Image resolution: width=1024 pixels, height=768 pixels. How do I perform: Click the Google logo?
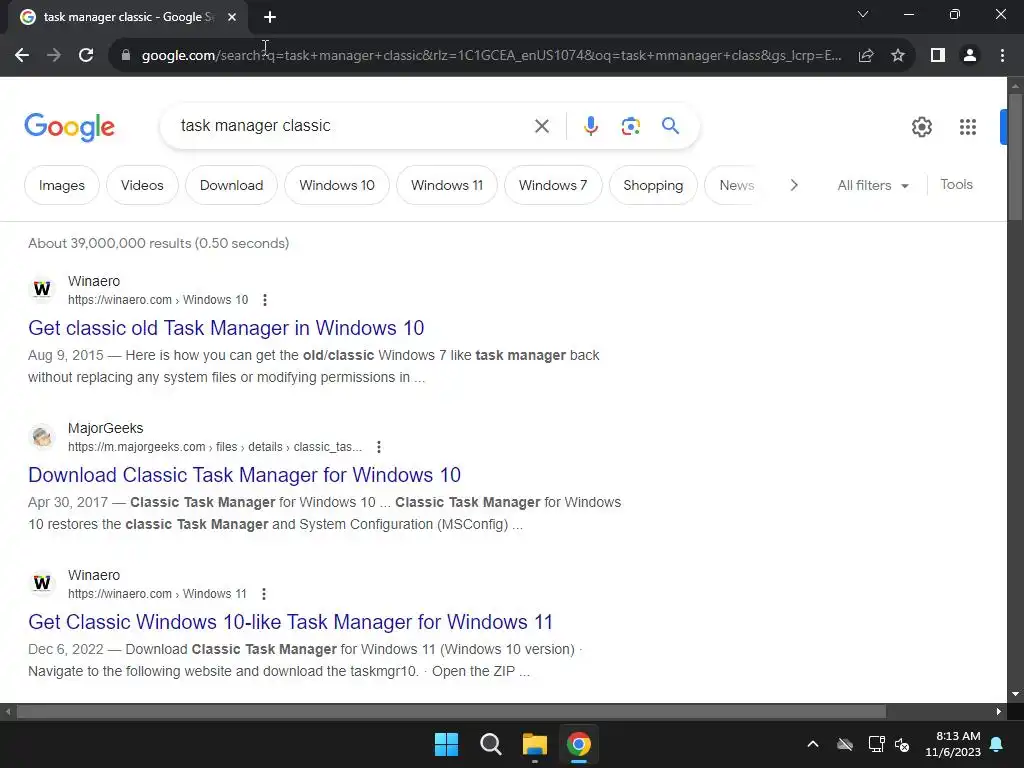(69, 127)
